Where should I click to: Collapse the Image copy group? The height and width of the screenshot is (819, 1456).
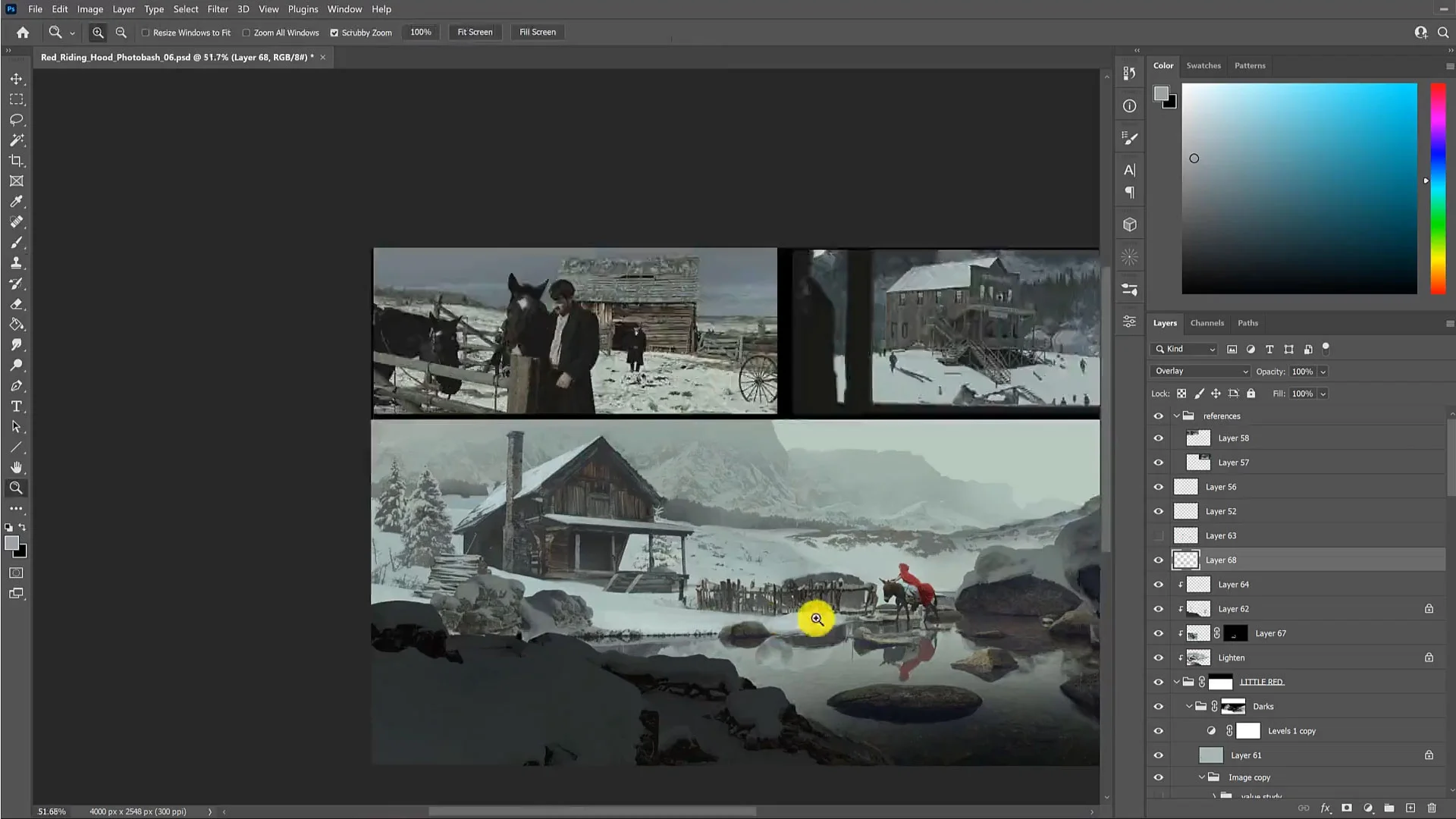click(x=1202, y=778)
